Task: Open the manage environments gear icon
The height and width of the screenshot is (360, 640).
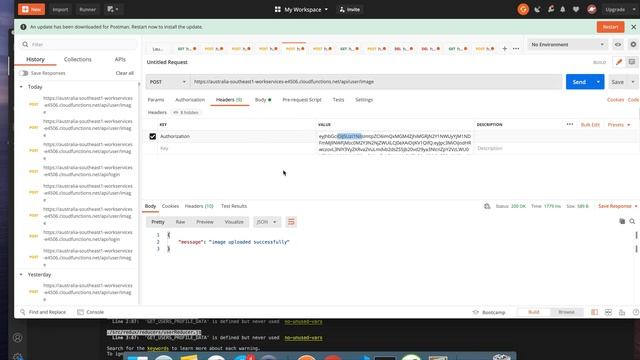Action: pos(633,44)
